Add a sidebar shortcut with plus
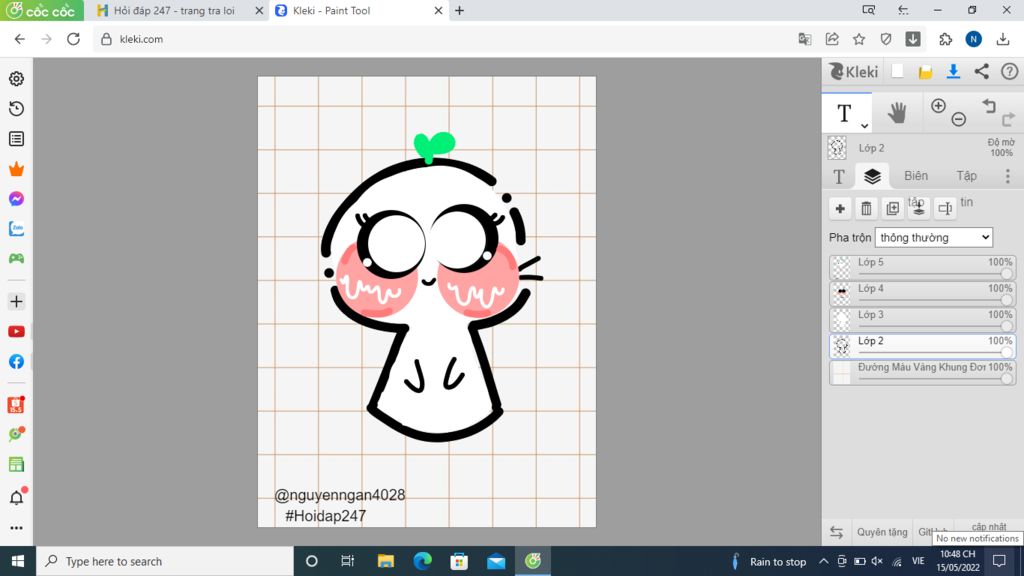The height and width of the screenshot is (576, 1024). tap(16, 302)
